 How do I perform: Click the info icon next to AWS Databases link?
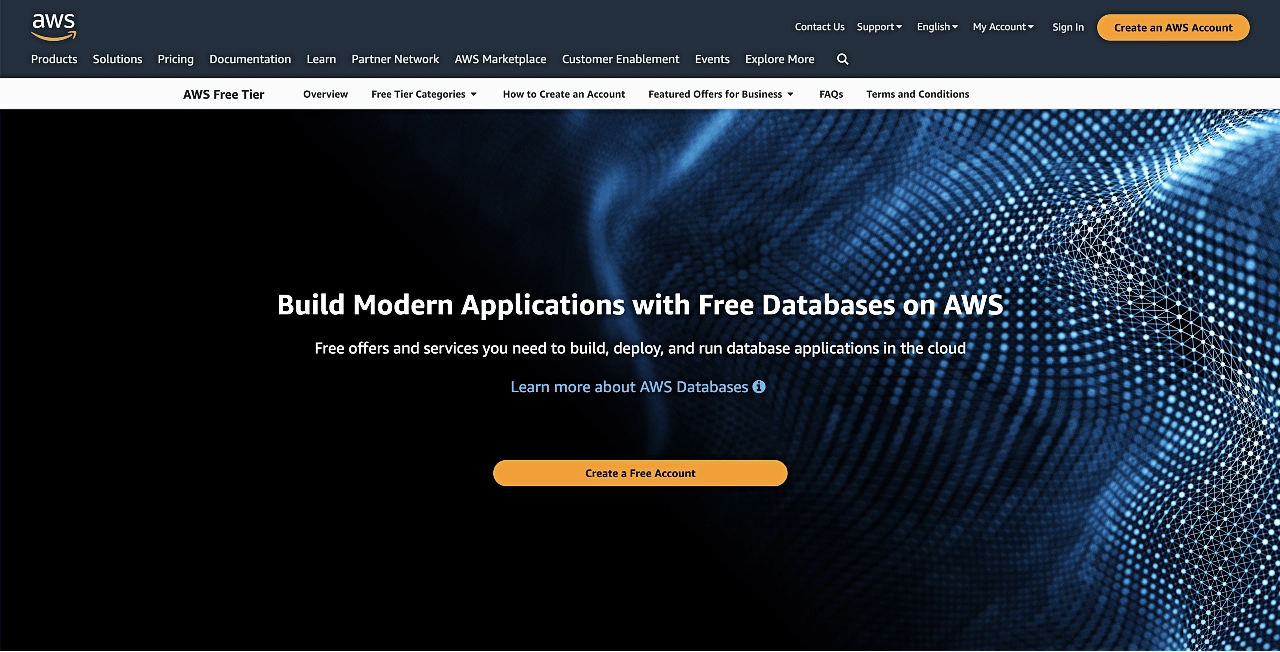point(759,386)
